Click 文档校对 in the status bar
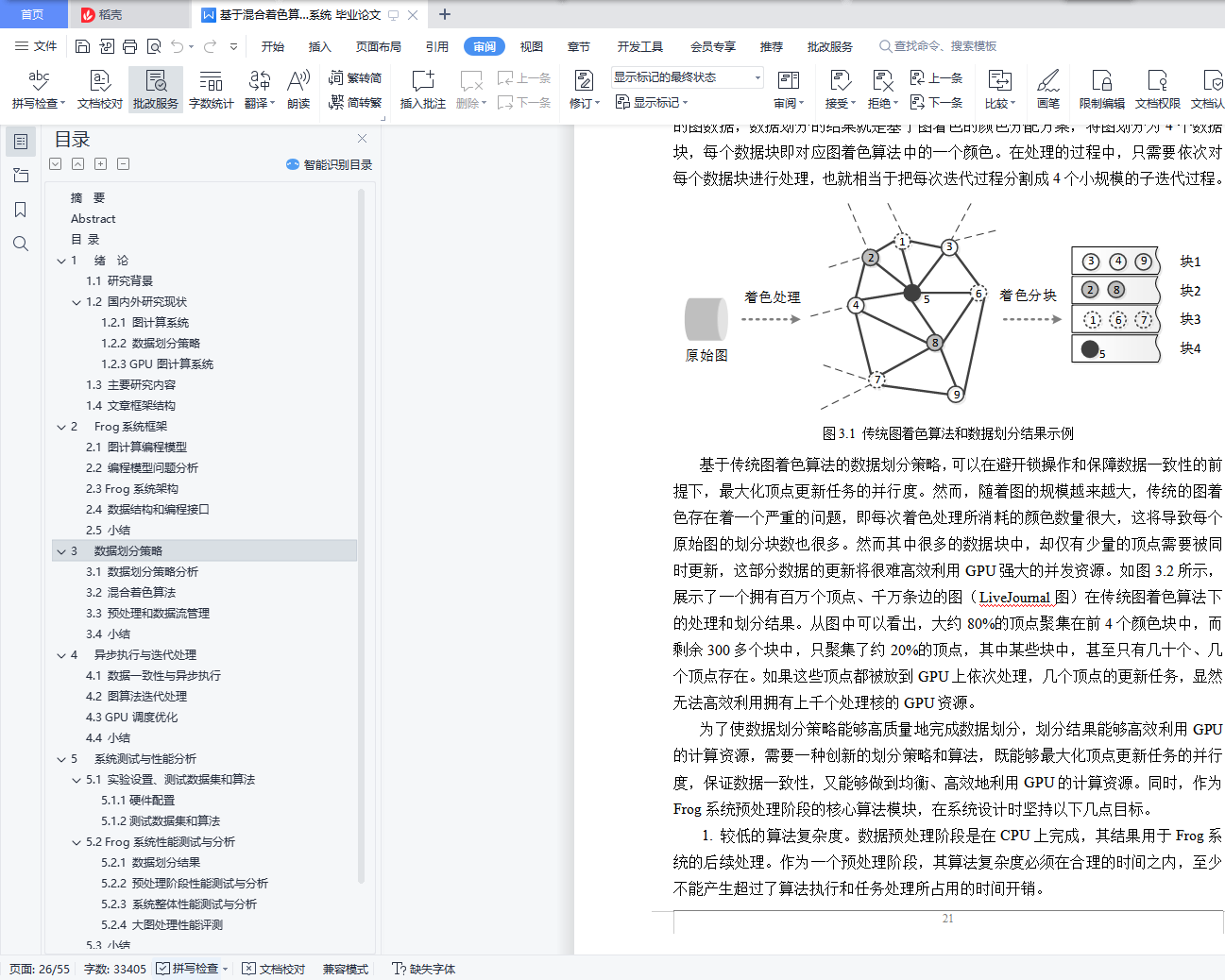 click(x=274, y=969)
